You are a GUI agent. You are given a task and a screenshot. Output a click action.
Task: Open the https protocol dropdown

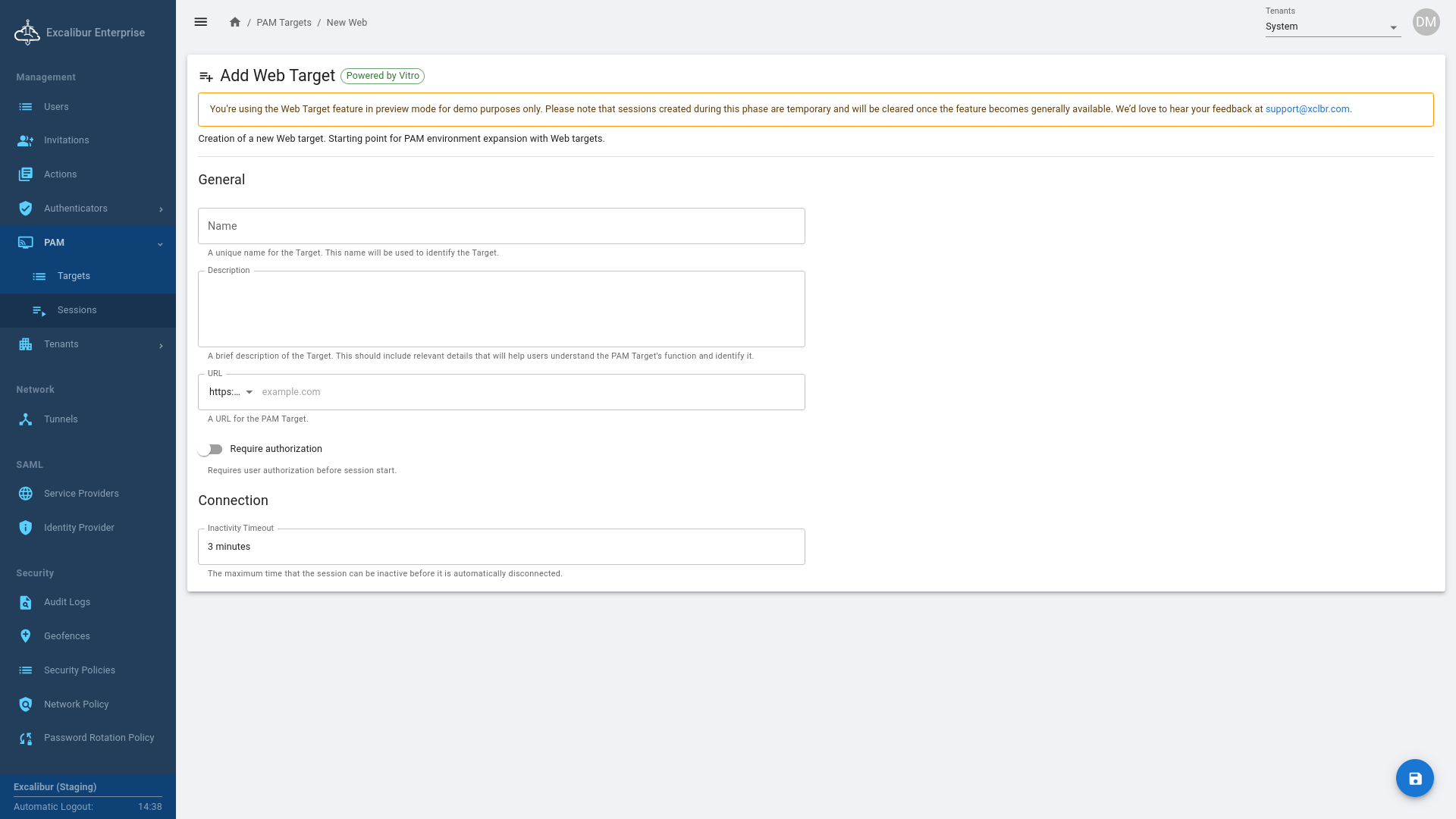[x=231, y=392]
